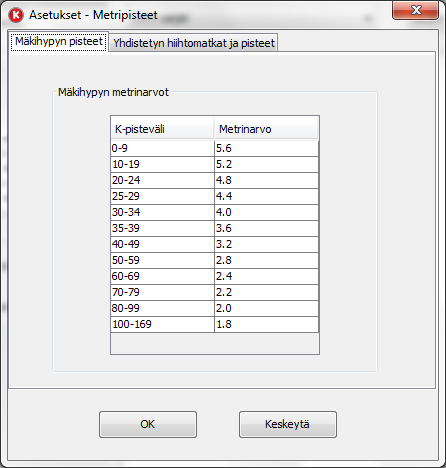The width and height of the screenshot is (446, 468).
Task: Select the K-pisteväli column header
Action: click(x=162, y=129)
